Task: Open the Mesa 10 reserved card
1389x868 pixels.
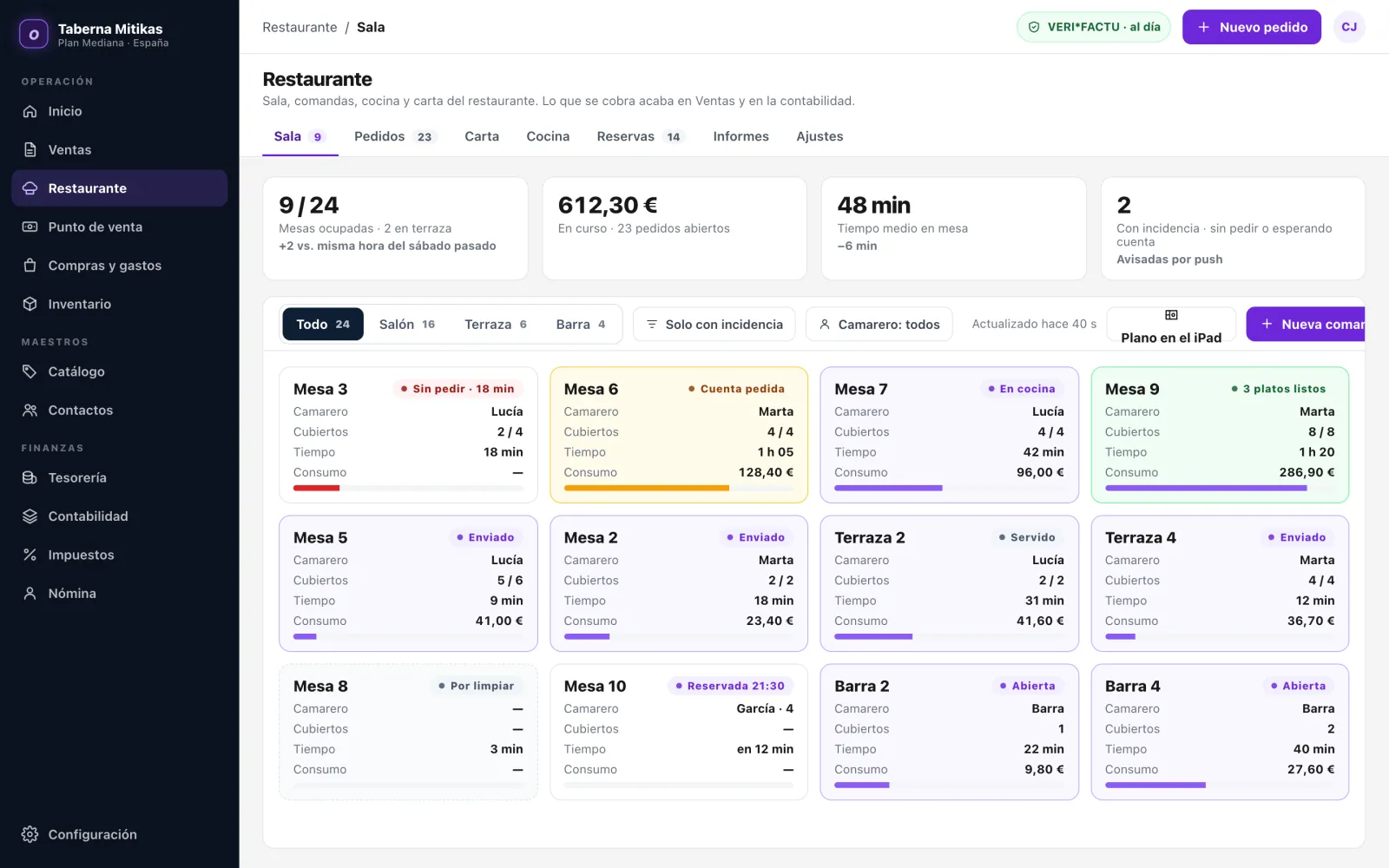Action: [x=679, y=732]
